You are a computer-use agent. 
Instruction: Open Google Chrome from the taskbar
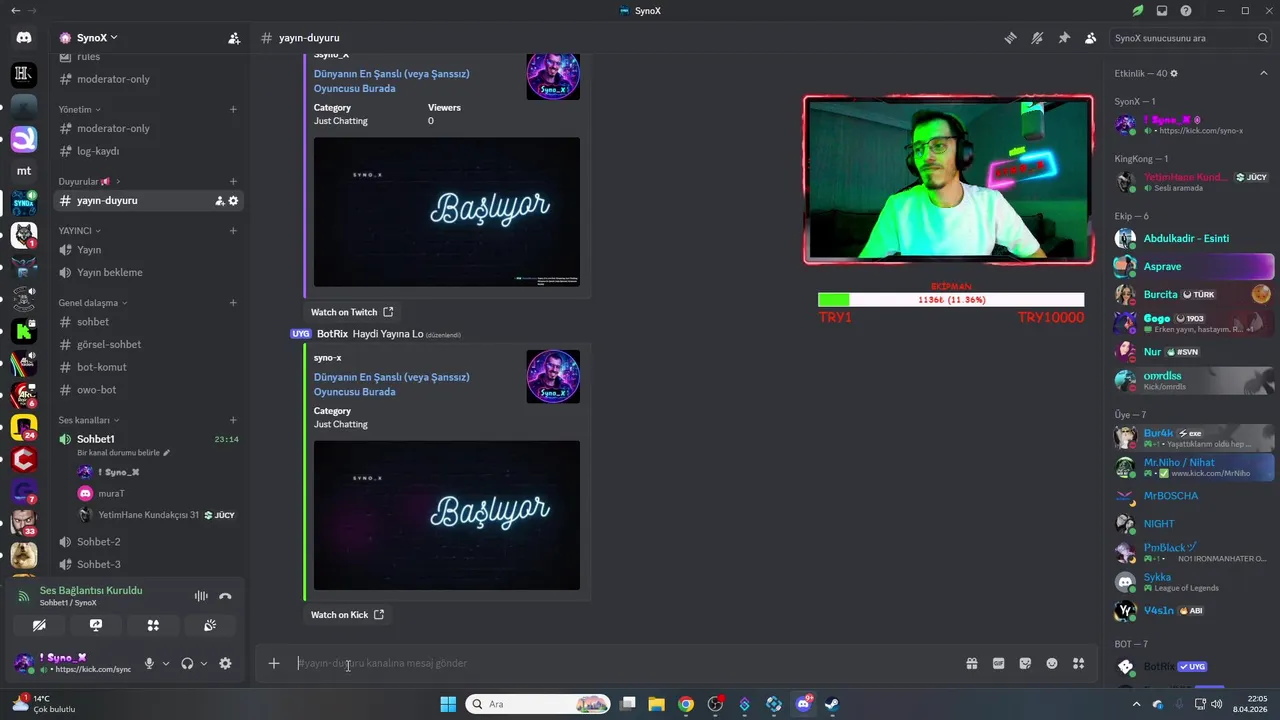(686, 704)
